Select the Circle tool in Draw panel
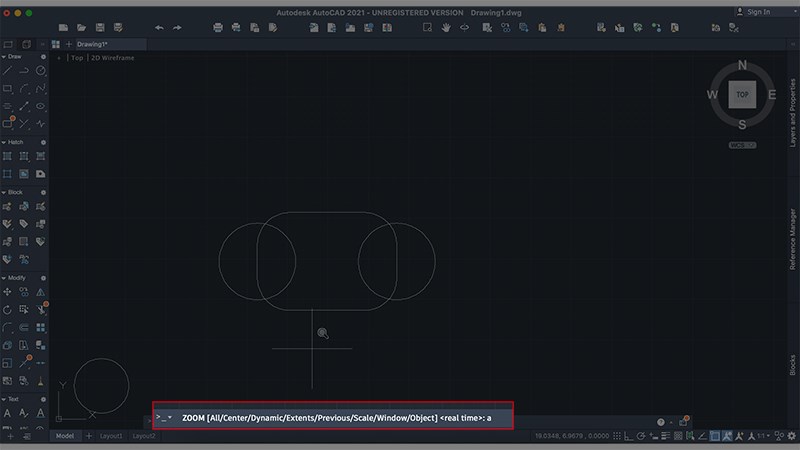This screenshot has height=450, width=800. coord(41,71)
